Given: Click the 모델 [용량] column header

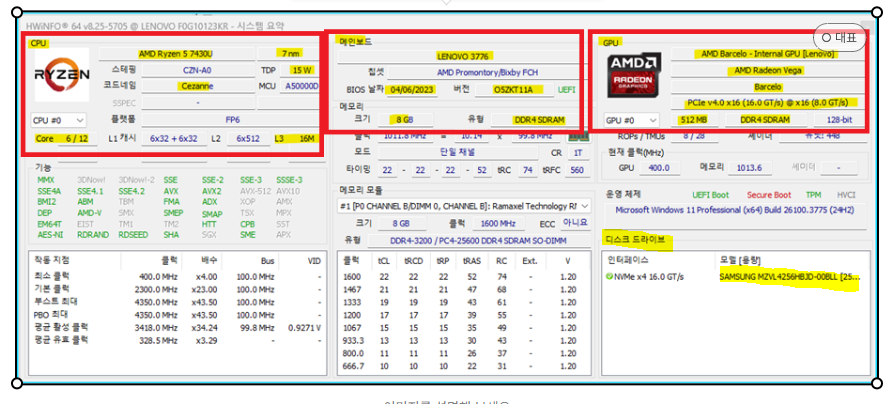Looking at the screenshot, I should pos(739,260).
